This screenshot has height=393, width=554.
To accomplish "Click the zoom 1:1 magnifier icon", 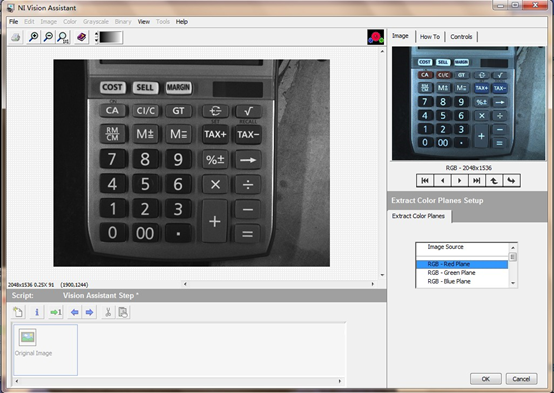I will (x=63, y=37).
